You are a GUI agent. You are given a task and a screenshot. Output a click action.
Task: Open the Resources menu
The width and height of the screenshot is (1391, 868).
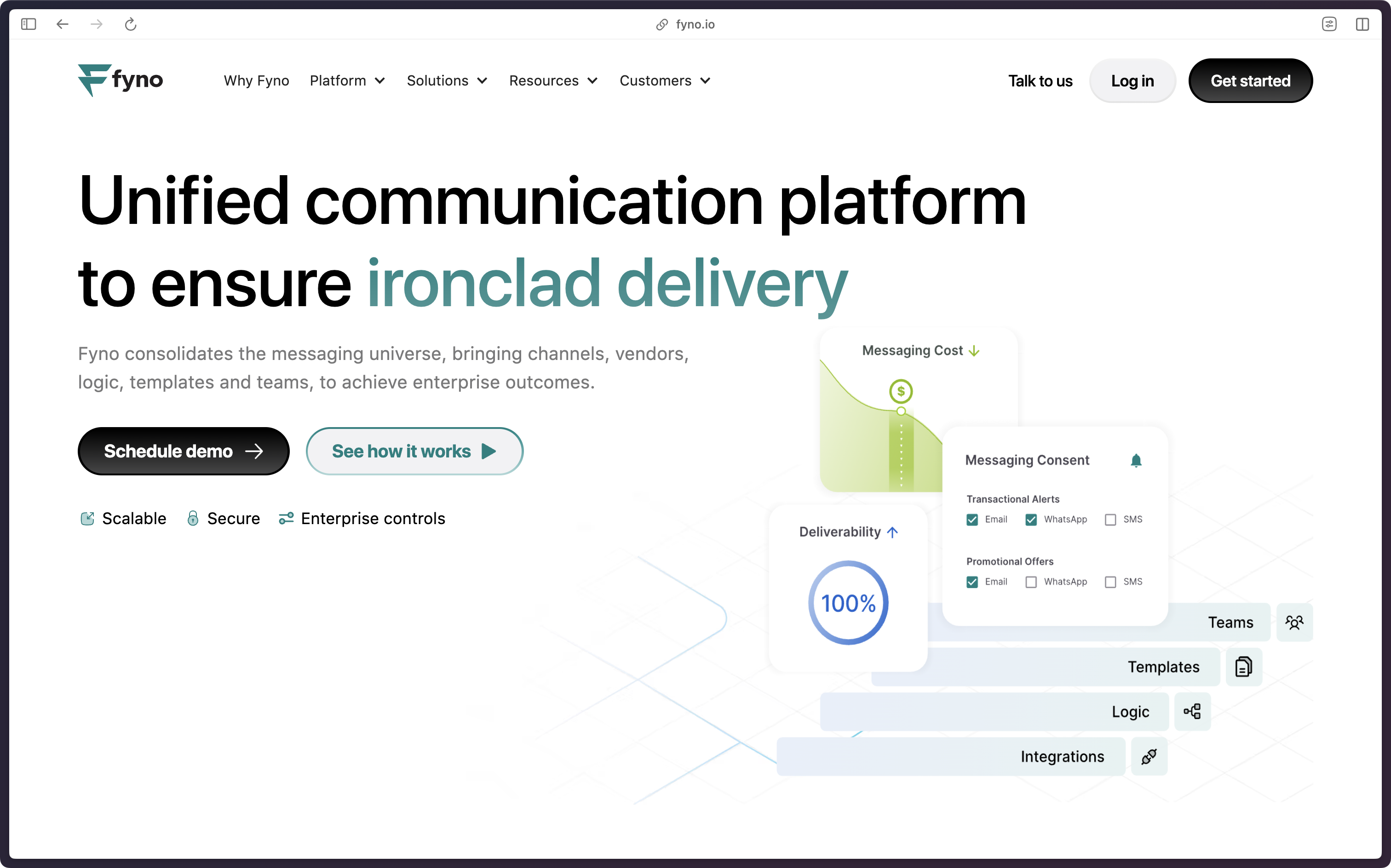[553, 81]
